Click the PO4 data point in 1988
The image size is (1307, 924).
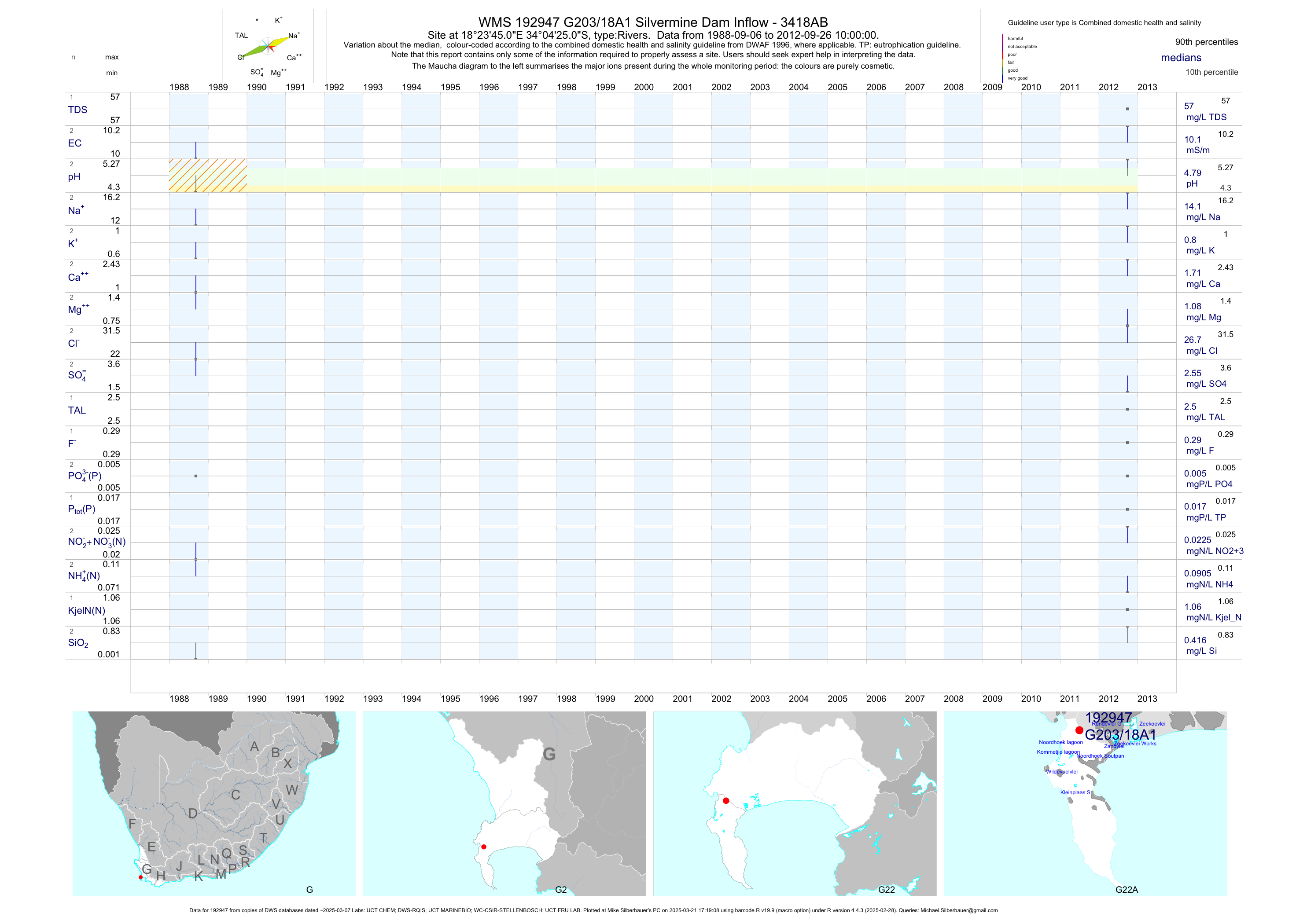196,476
